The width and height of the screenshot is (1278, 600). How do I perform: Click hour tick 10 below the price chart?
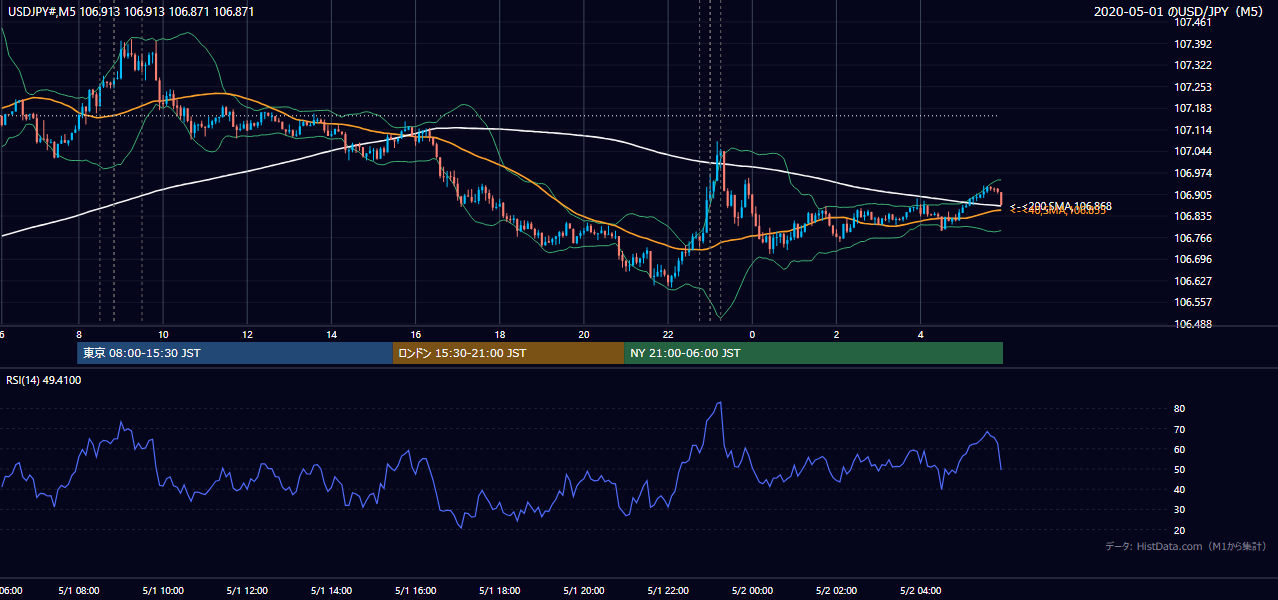tap(163, 335)
